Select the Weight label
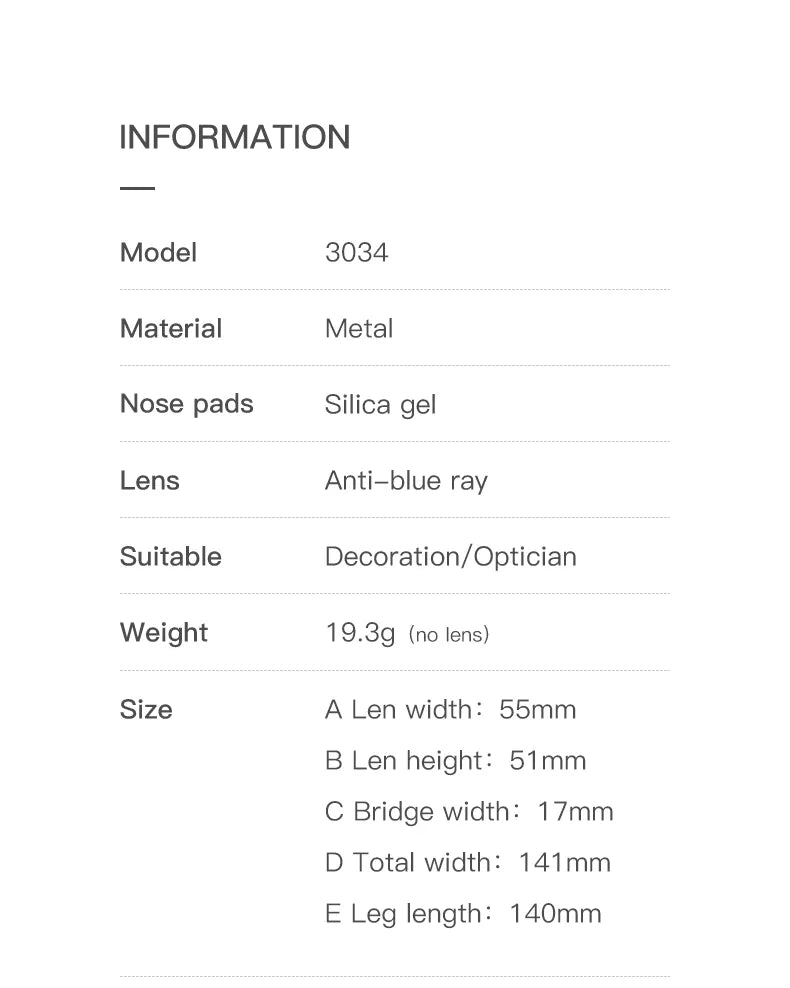Image resolution: width=790 pixels, height=988 pixels. point(163,632)
